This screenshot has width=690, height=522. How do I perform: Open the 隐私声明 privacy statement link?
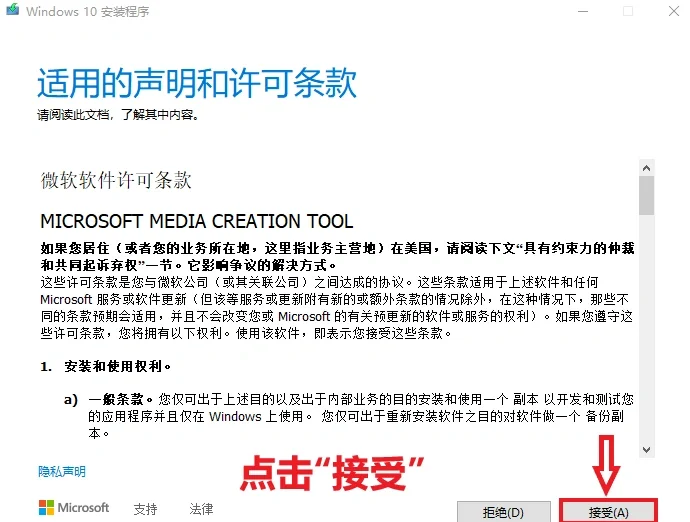pyautogui.click(x=62, y=471)
